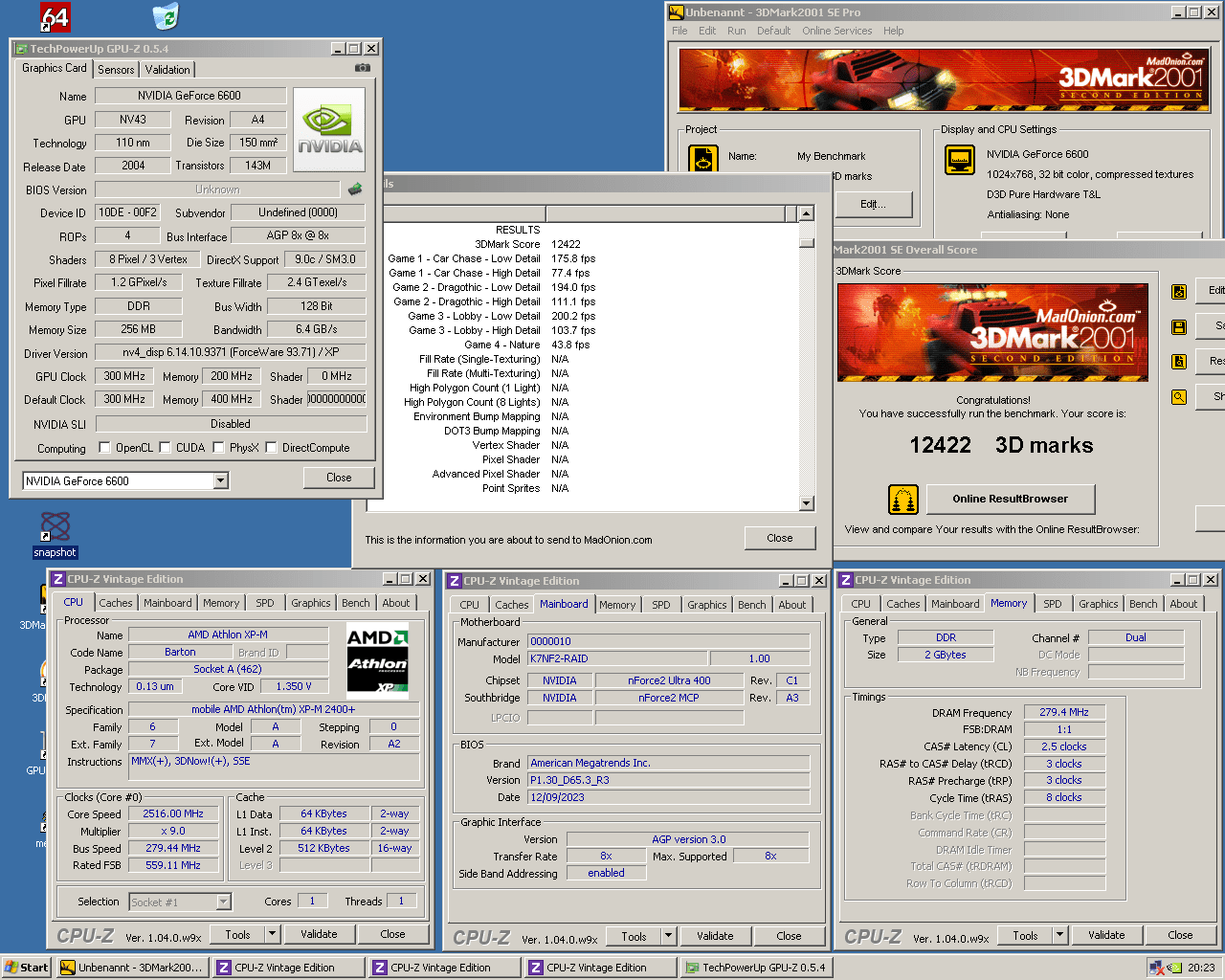Expand Tools arrow in CPU-Z Mainboard window
Screen dimensions: 1225x980
click(668, 936)
